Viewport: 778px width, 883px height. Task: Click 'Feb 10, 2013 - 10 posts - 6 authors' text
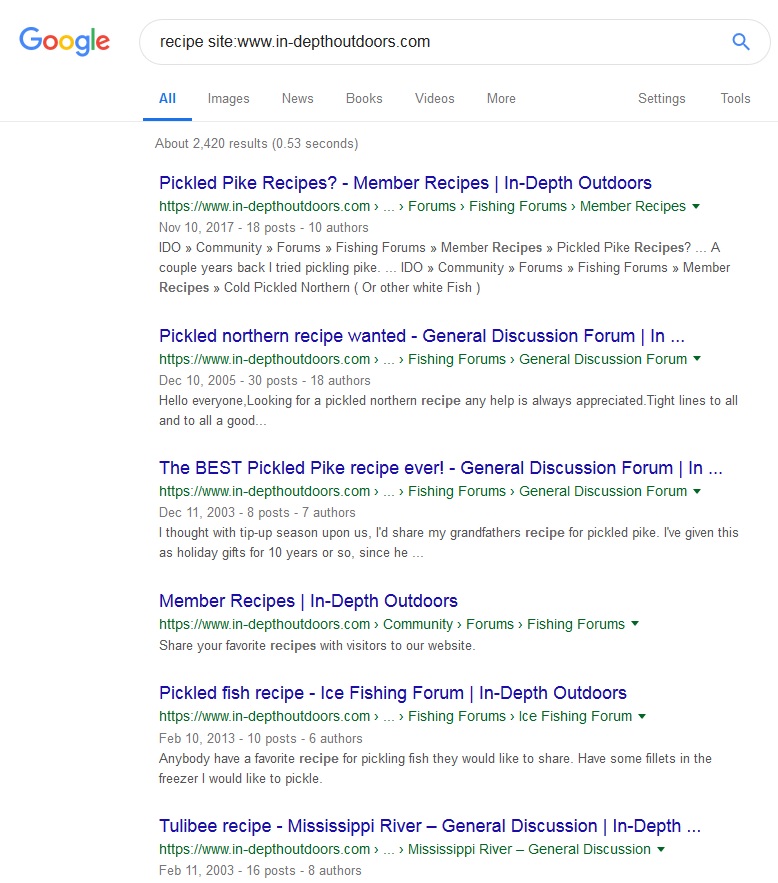[x=261, y=738]
